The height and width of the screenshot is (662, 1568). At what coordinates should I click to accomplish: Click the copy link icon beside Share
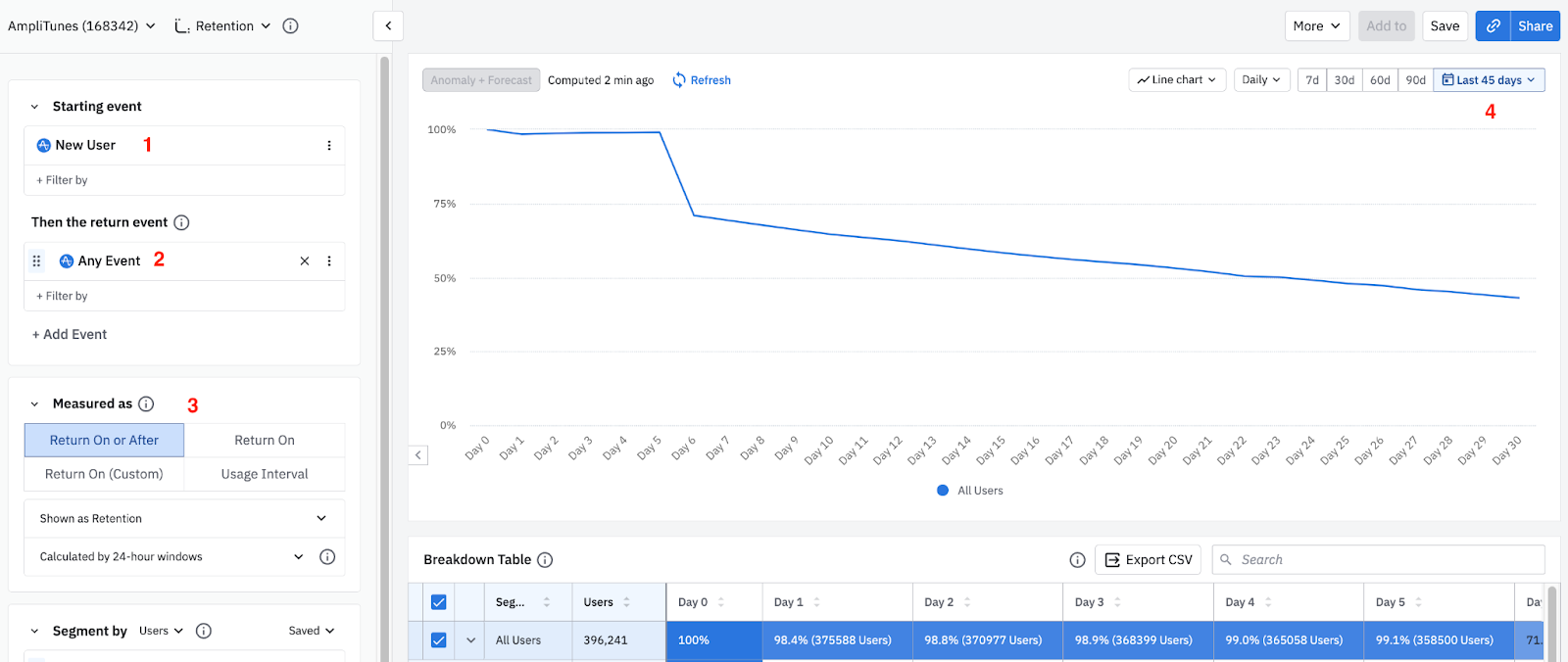coord(1493,26)
